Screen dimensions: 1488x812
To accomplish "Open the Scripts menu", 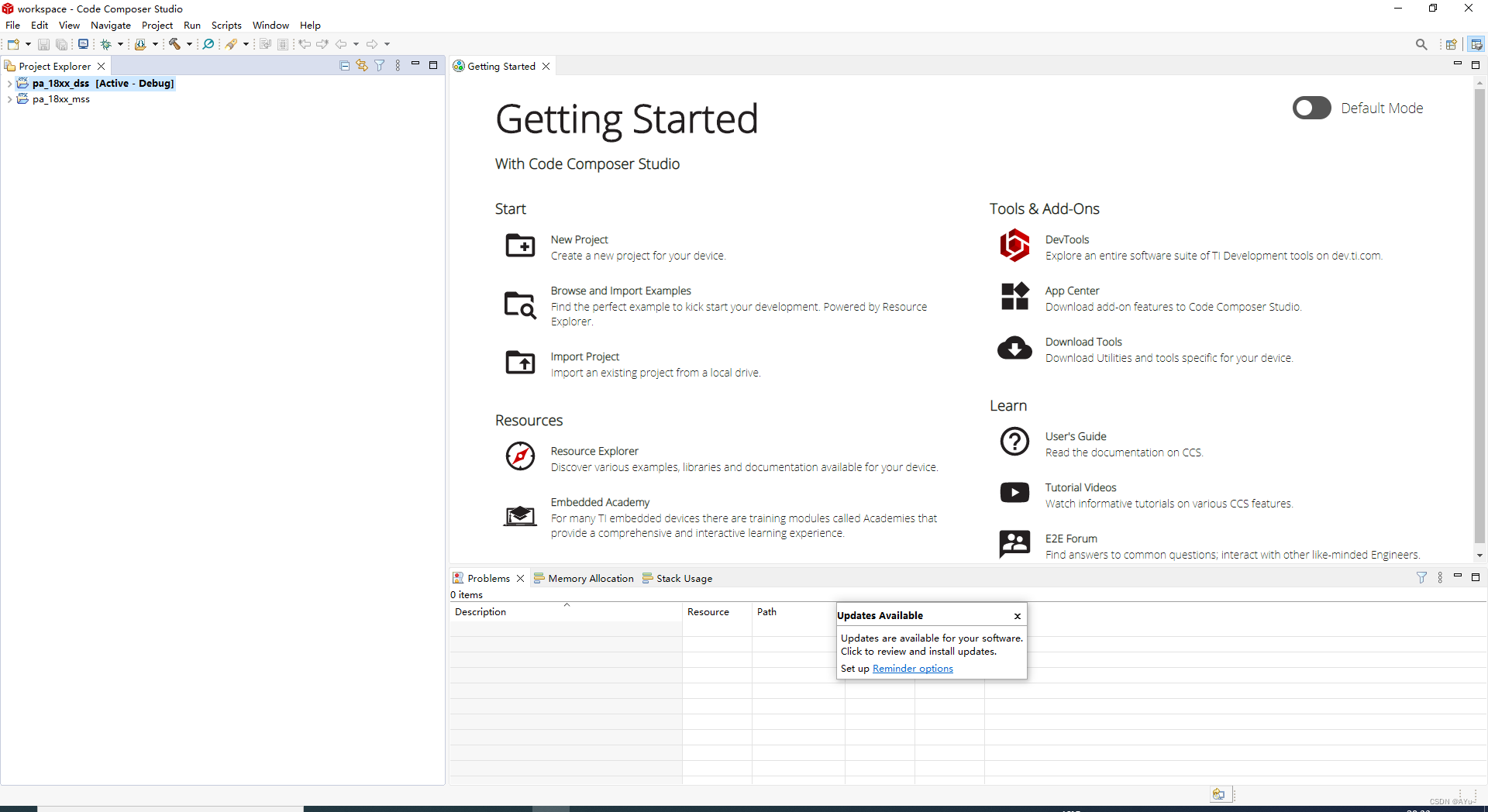I will (226, 26).
